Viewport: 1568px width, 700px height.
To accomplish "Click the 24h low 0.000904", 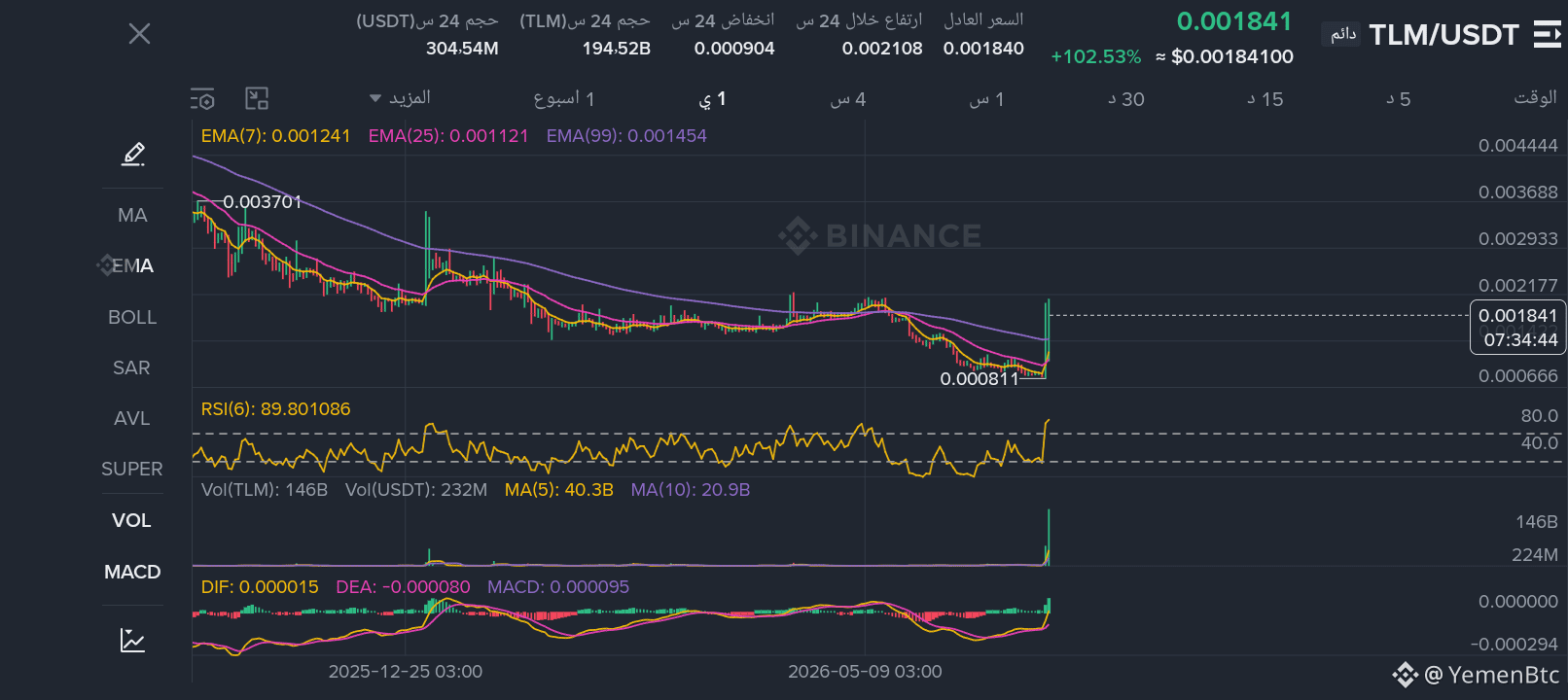I will tap(734, 49).
